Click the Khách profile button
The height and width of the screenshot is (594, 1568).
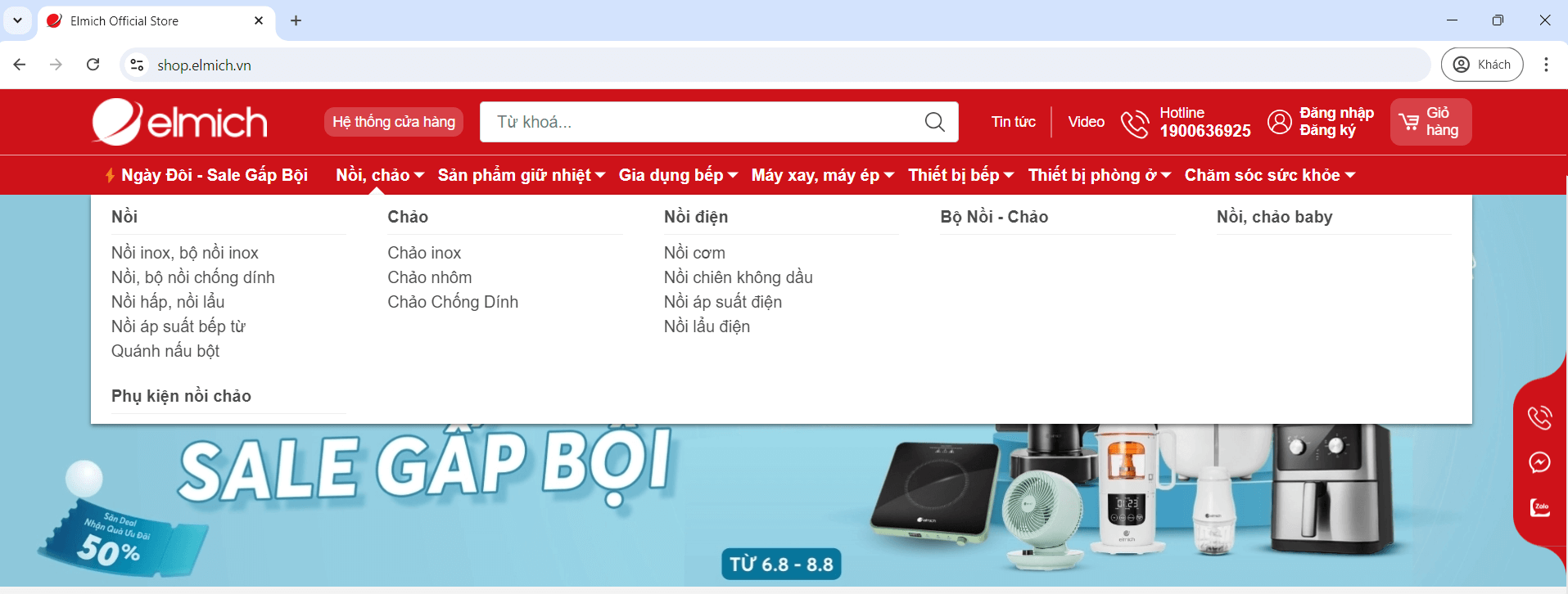[x=1482, y=65]
